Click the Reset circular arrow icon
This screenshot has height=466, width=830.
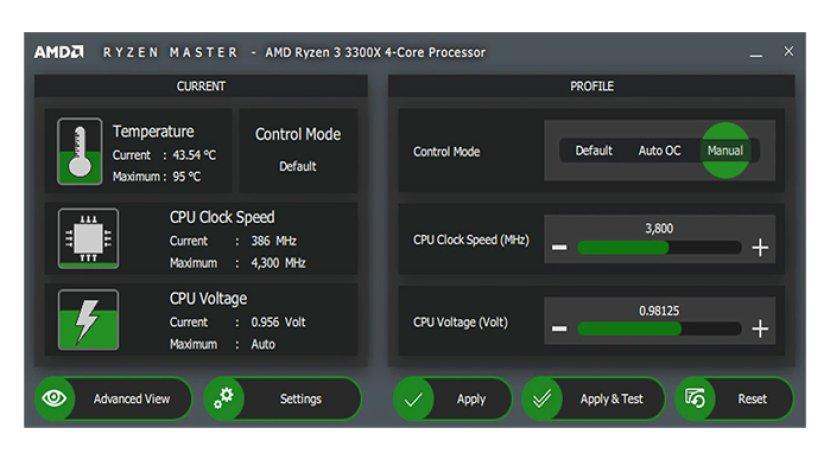(x=695, y=398)
